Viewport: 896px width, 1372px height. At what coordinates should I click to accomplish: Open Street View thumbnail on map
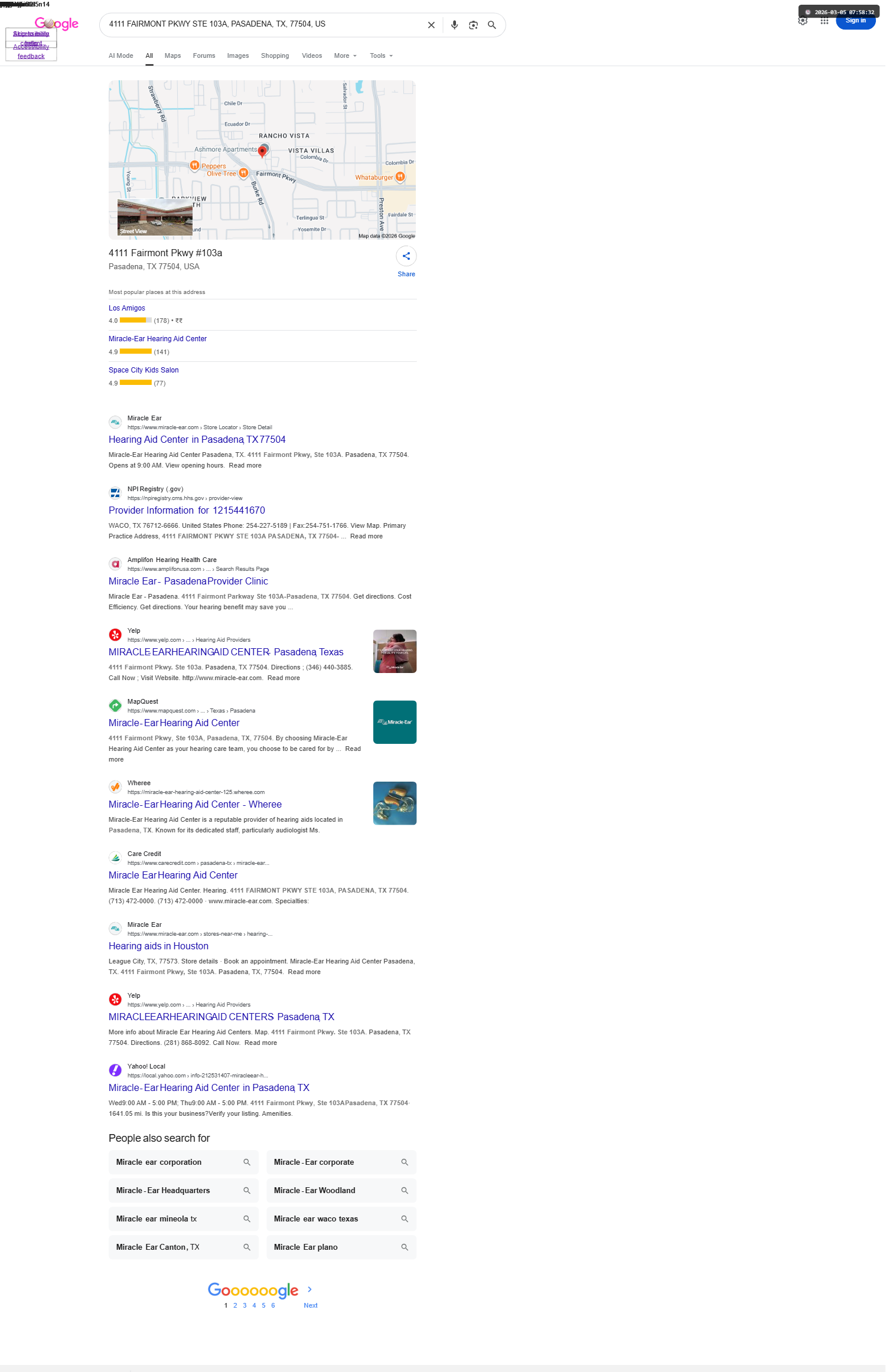click(155, 217)
